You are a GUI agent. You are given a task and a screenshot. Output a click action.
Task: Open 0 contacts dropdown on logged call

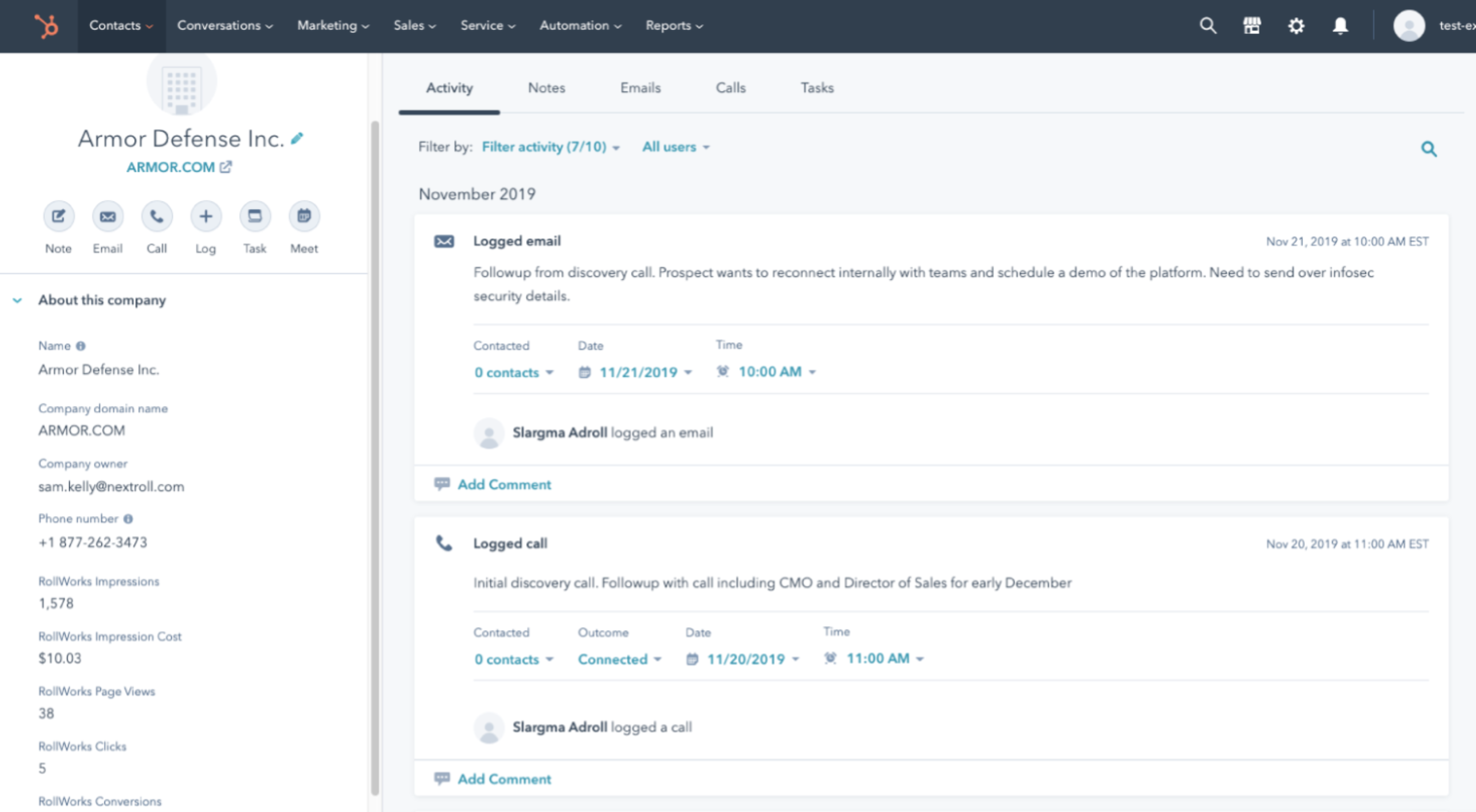pos(514,659)
